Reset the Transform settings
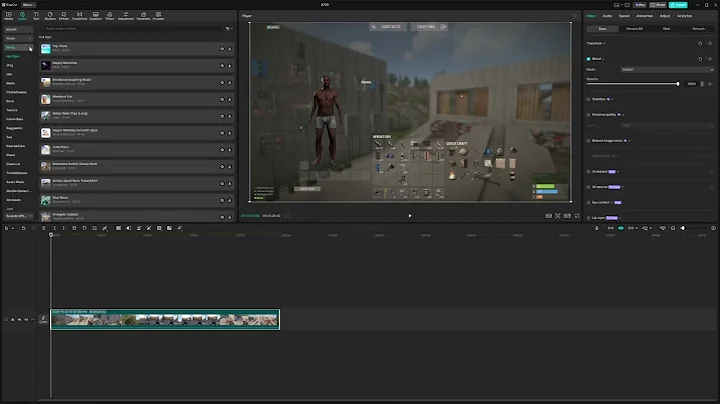This screenshot has width=720, height=404. click(x=700, y=44)
